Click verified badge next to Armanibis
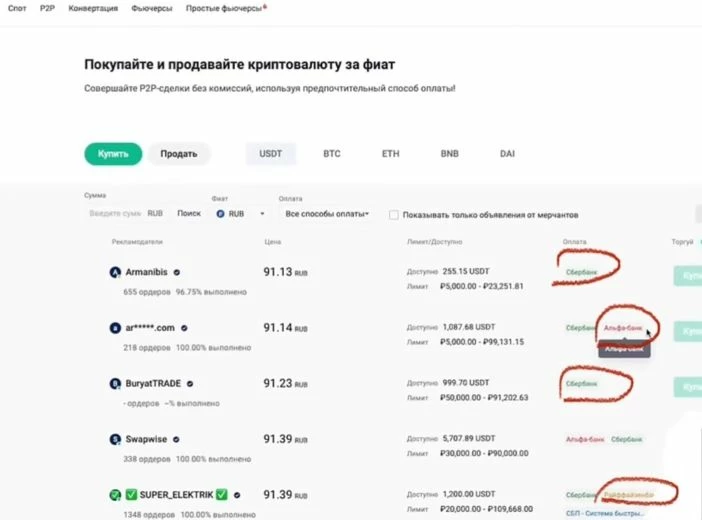702x520 pixels. pyautogui.click(x=177, y=272)
